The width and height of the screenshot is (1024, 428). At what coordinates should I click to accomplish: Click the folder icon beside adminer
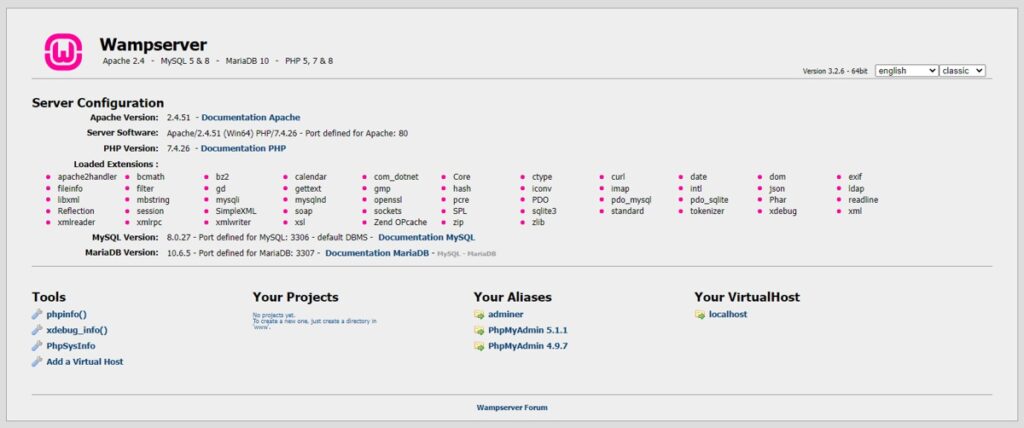479,314
